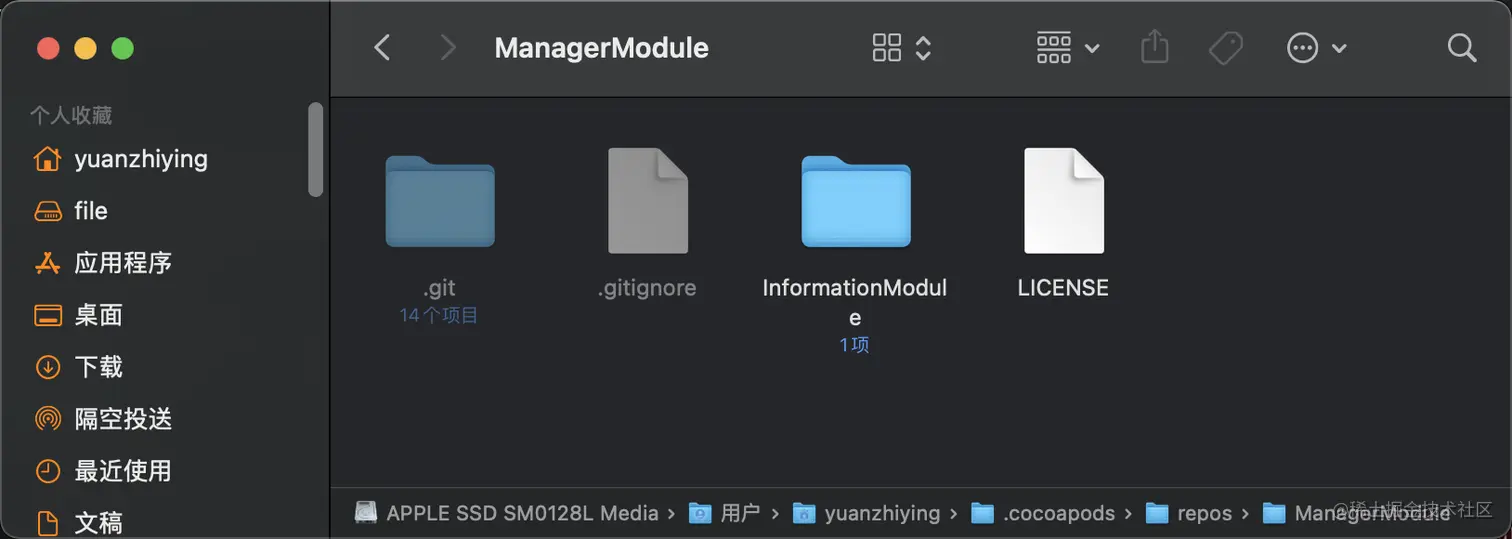Click the sidebar scrollbar thumb
This screenshot has width=1512, height=539.
(316, 150)
